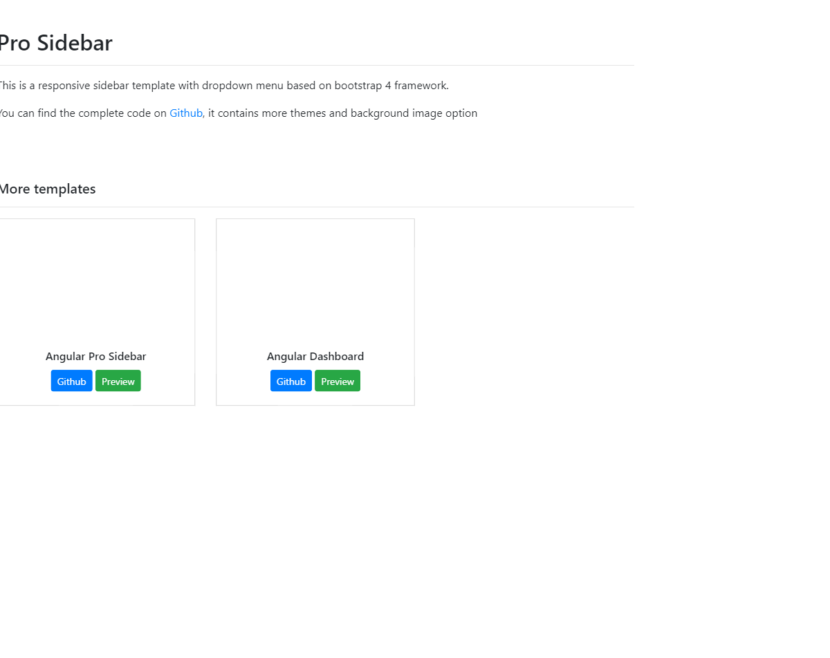Click the divider line below Pro Sidebar heading
Screen dimensions: 830x658
[317, 66]
